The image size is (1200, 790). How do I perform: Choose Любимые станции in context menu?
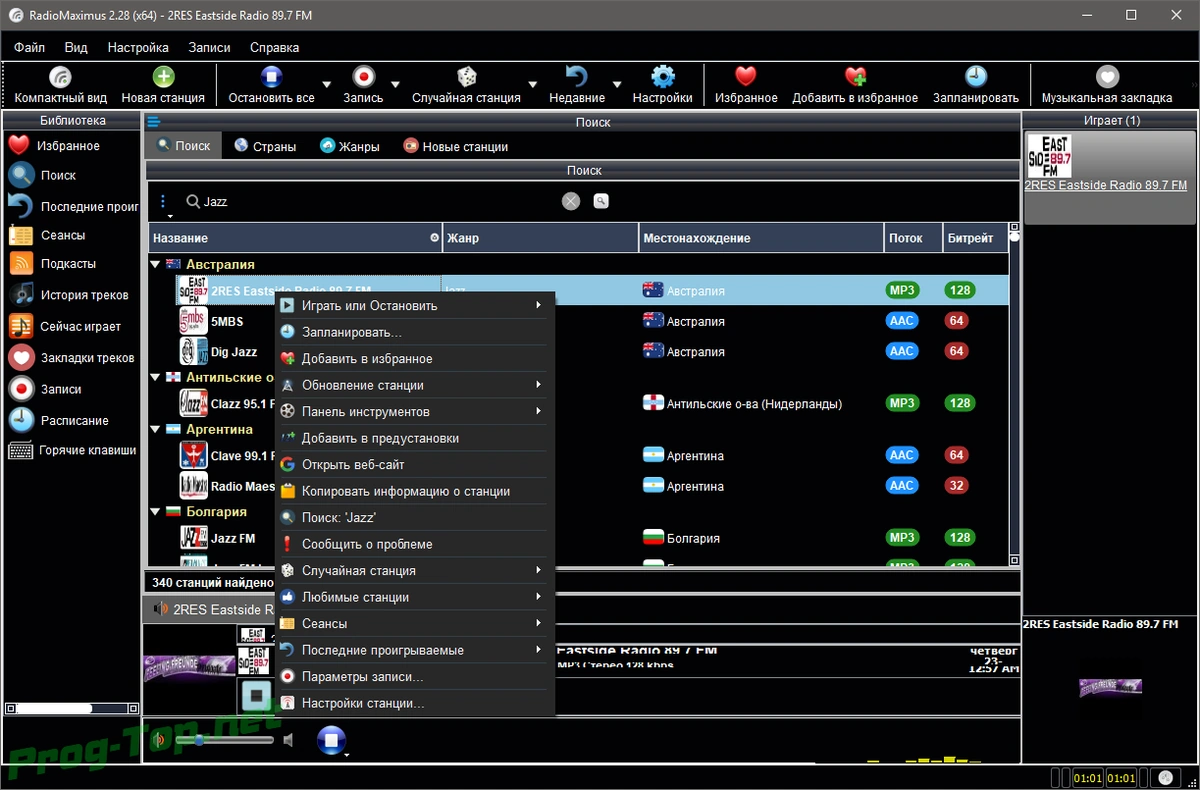point(413,597)
